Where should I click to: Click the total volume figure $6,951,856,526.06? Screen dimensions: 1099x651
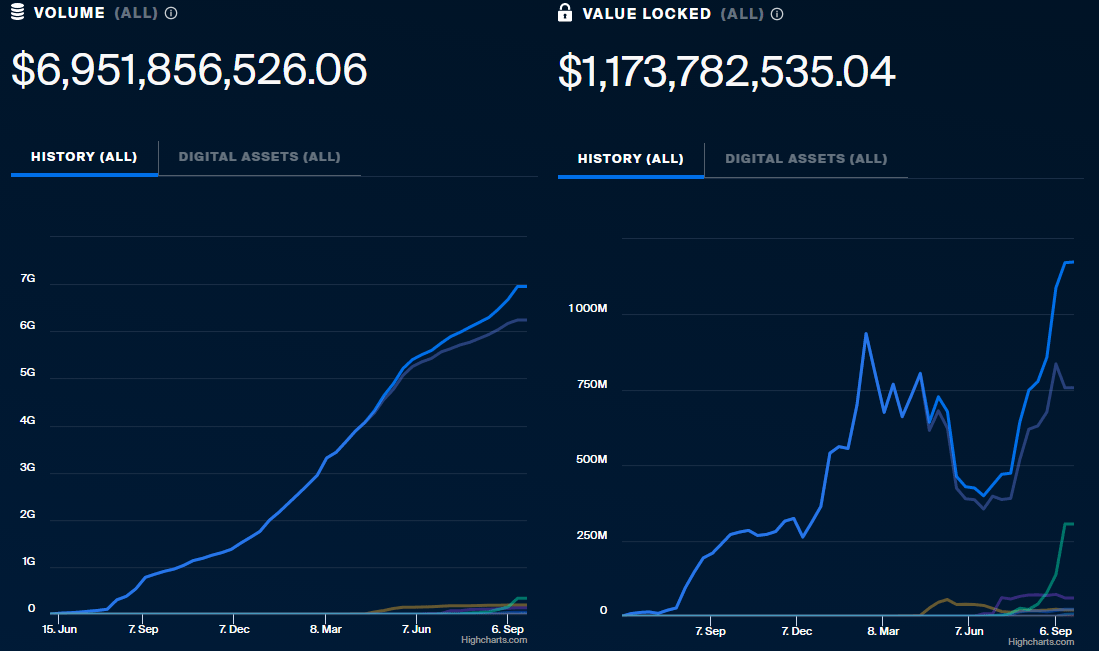[189, 70]
